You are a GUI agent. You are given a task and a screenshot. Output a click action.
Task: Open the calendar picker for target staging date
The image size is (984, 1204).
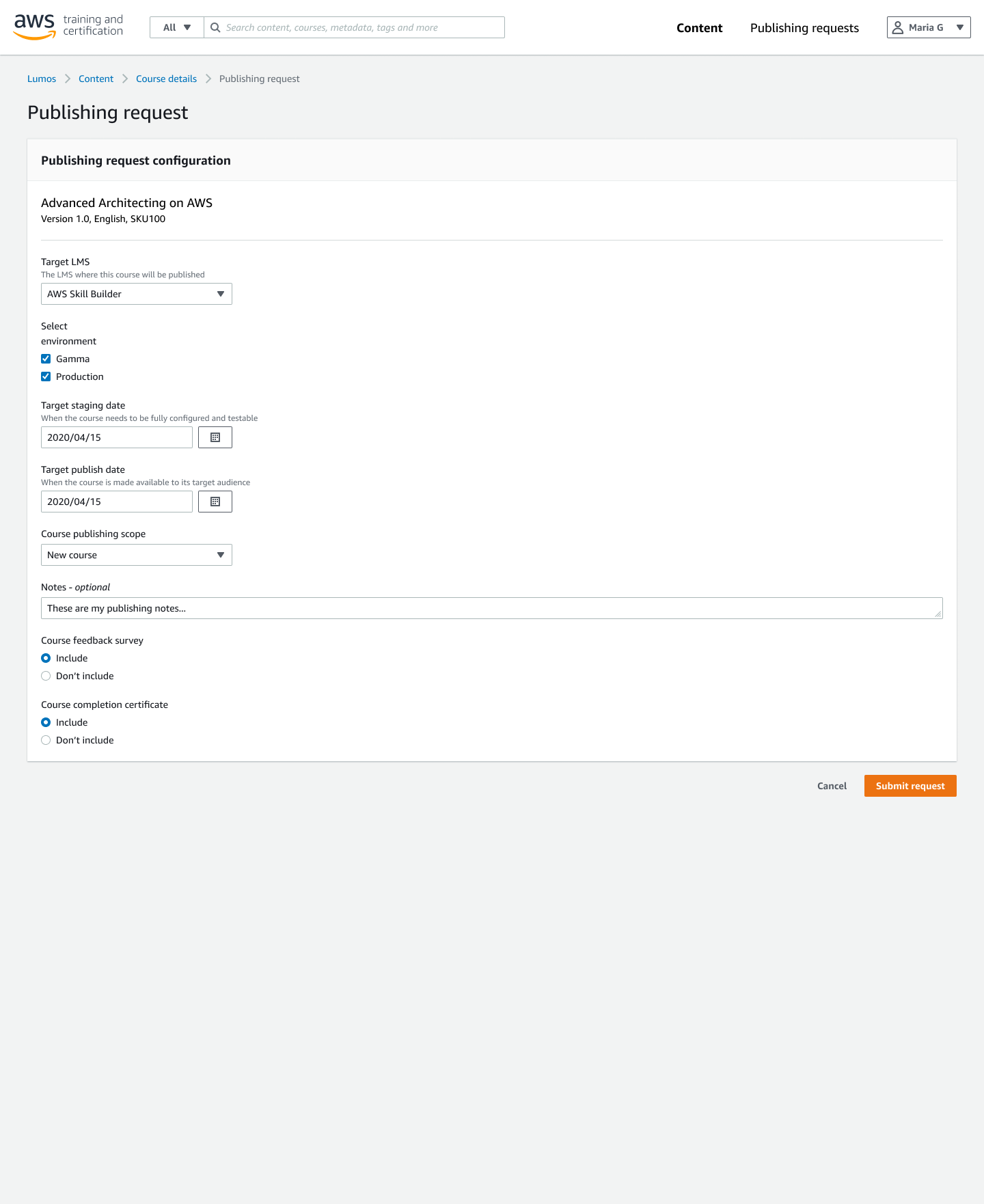(x=215, y=437)
